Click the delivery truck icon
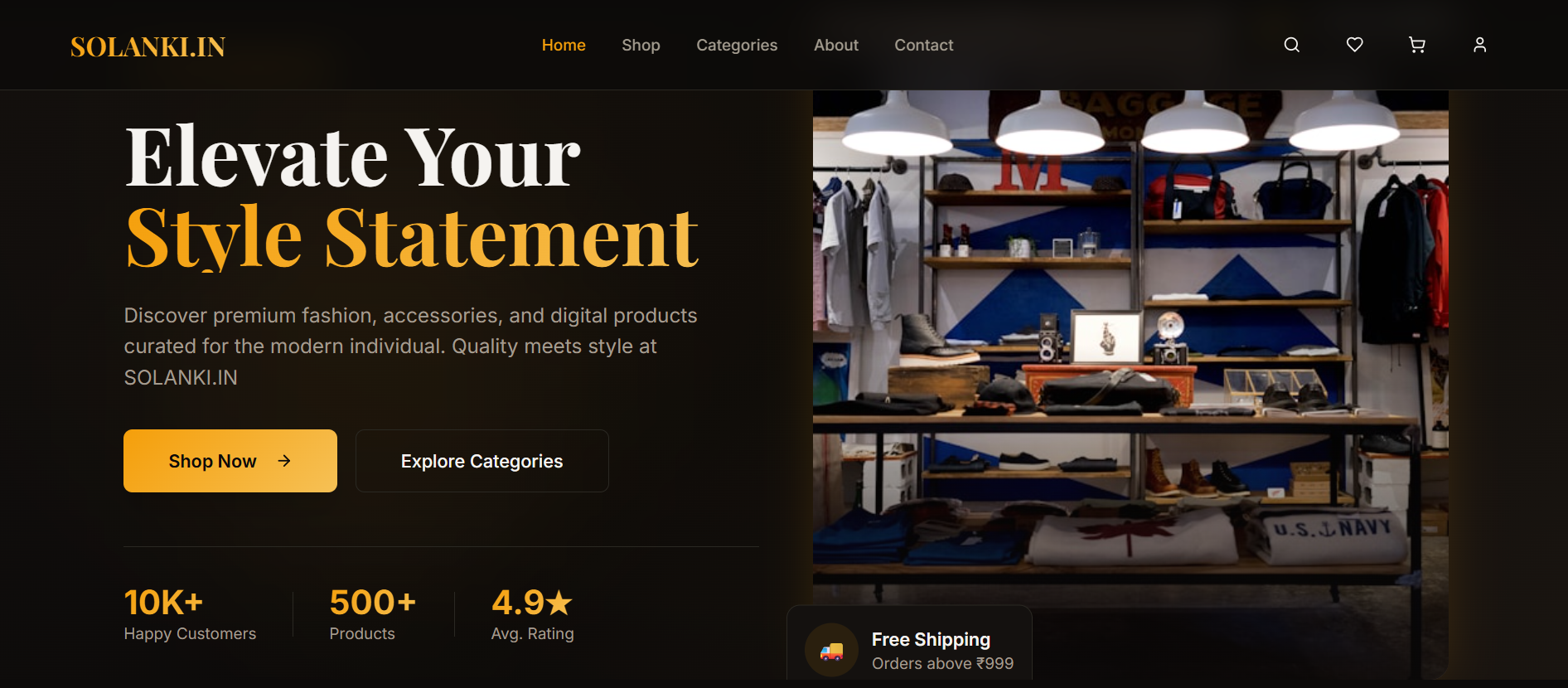This screenshot has width=1568, height=688. (831, 651)
